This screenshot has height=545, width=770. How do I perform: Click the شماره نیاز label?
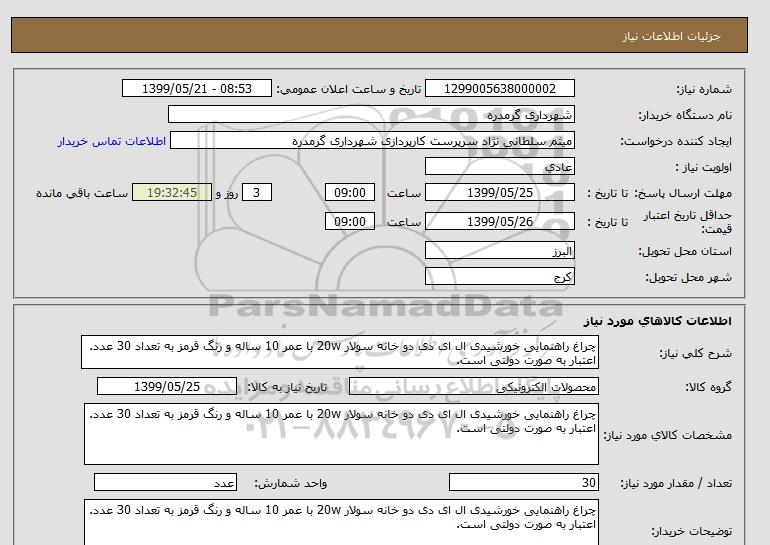tap(704, 89)
